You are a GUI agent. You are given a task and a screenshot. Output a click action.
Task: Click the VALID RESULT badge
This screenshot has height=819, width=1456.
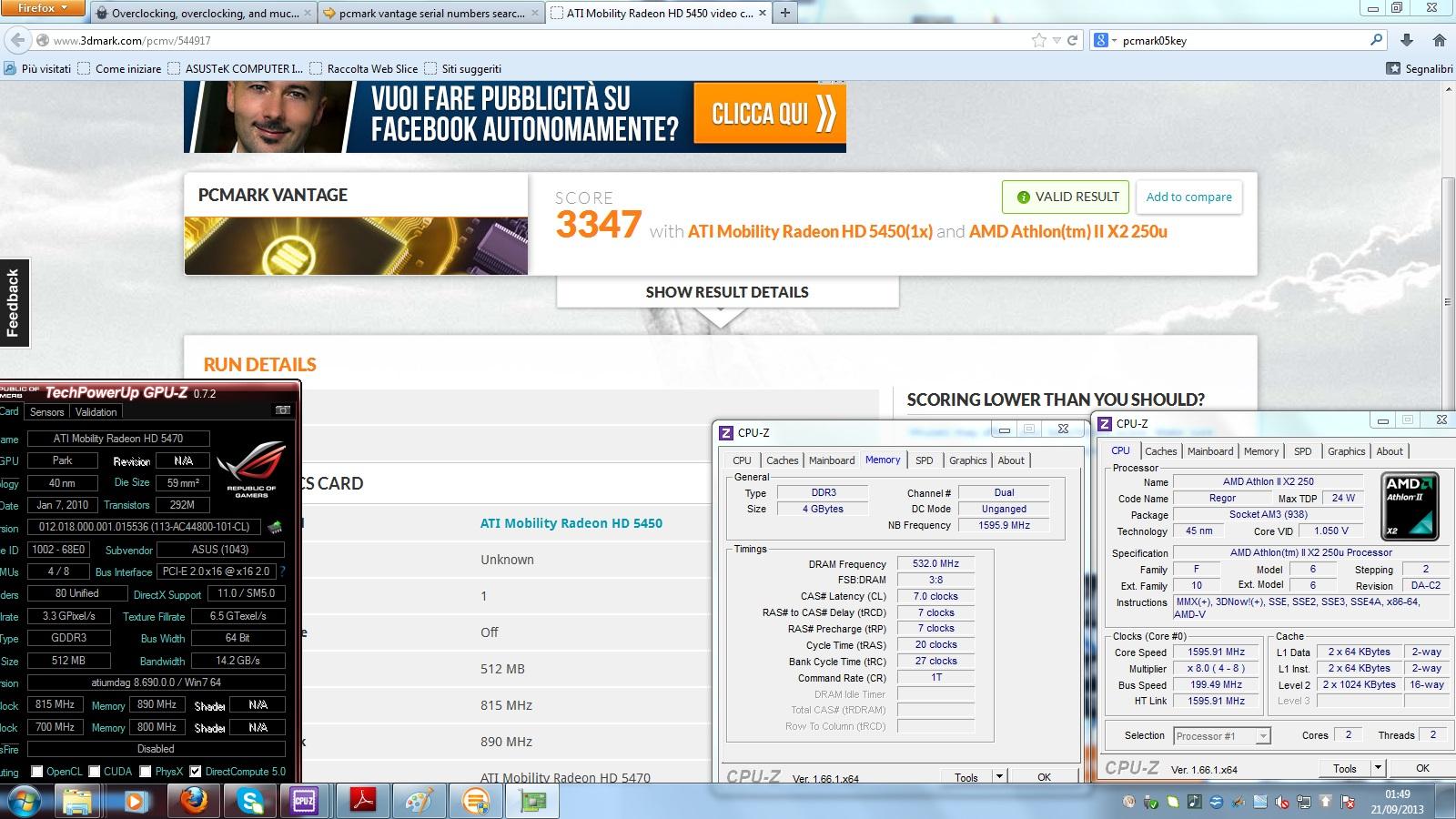(x=1066, y=197)
